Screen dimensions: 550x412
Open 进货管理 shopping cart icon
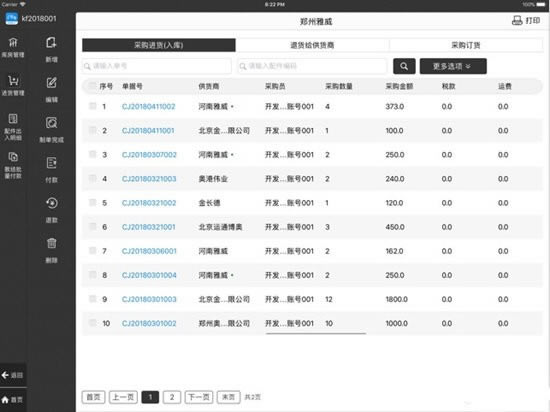pos(13,81)
